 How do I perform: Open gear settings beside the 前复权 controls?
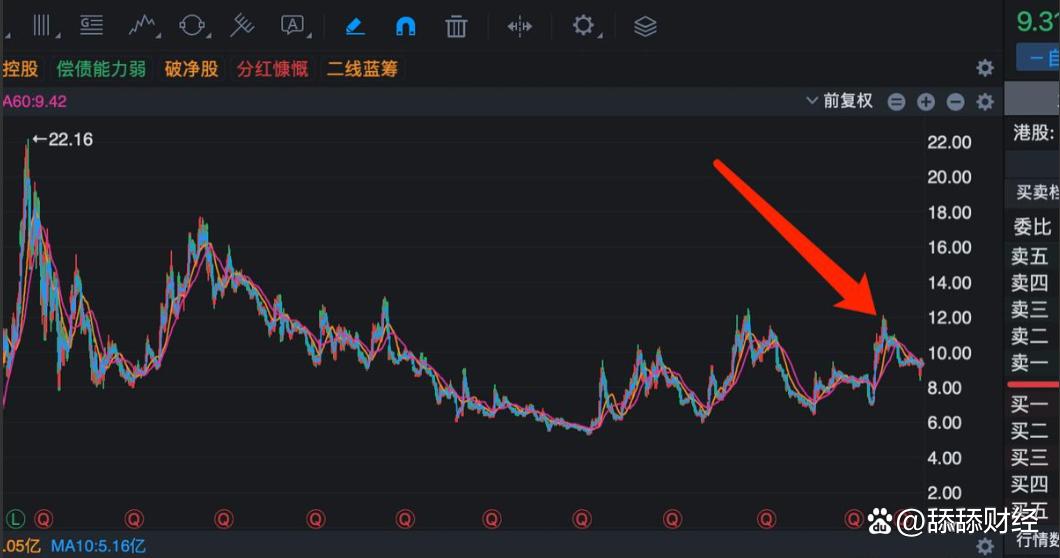pyautogui.click(x=985, y=102)
